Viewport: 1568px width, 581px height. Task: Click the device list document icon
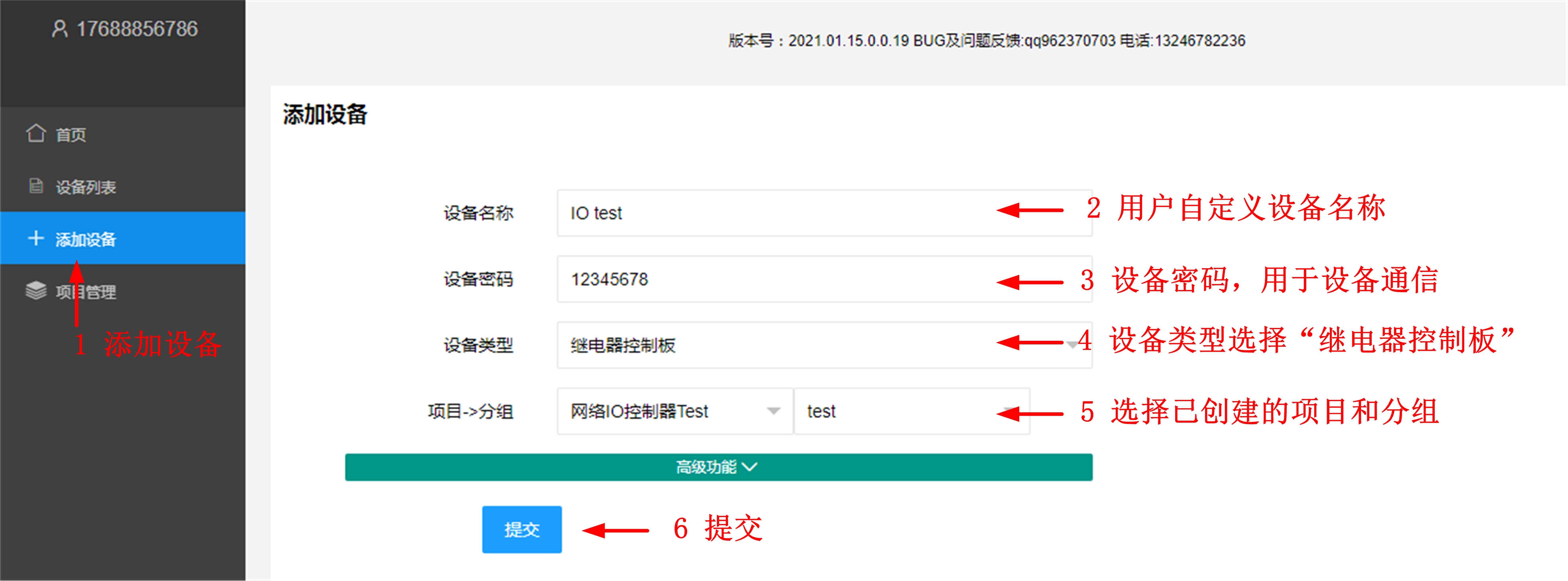point(36,186)
